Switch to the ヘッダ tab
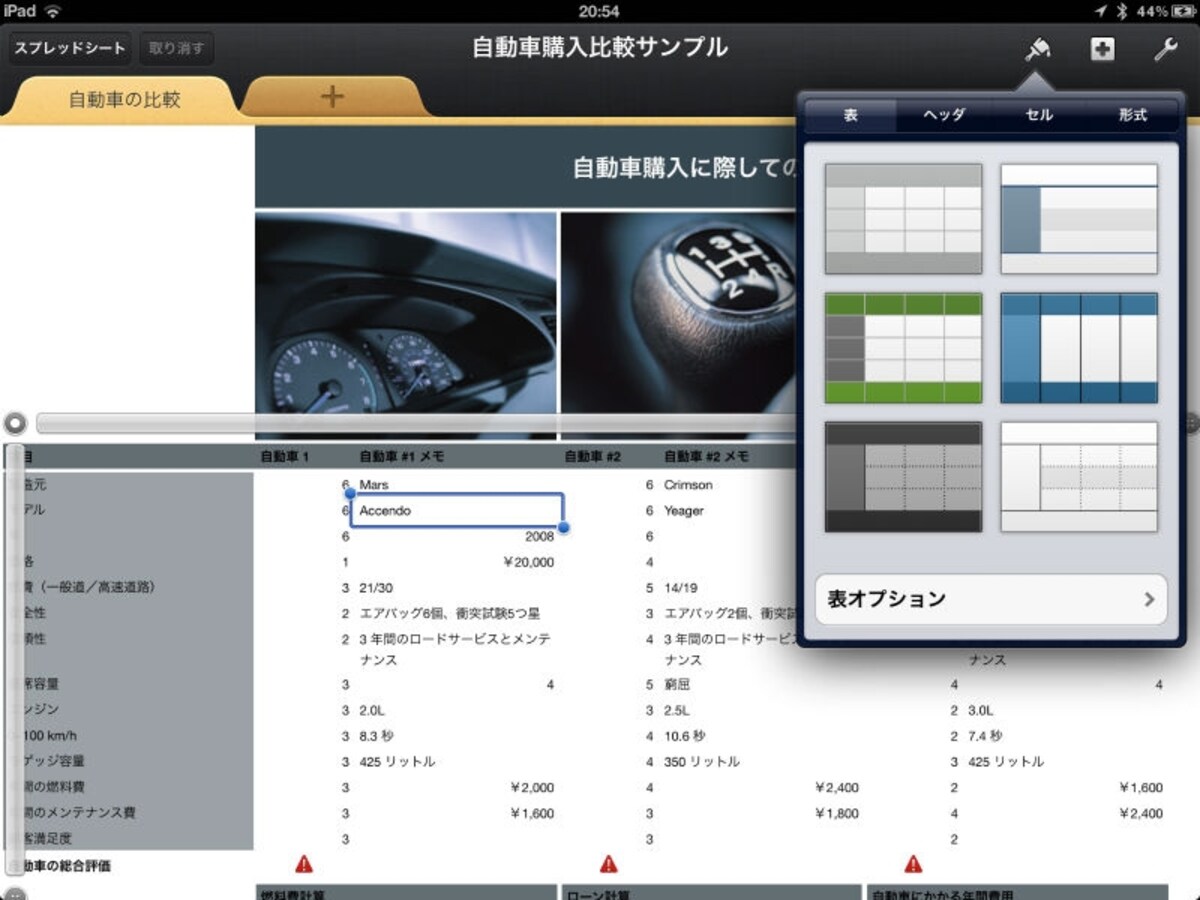 [x=944, y=115]
